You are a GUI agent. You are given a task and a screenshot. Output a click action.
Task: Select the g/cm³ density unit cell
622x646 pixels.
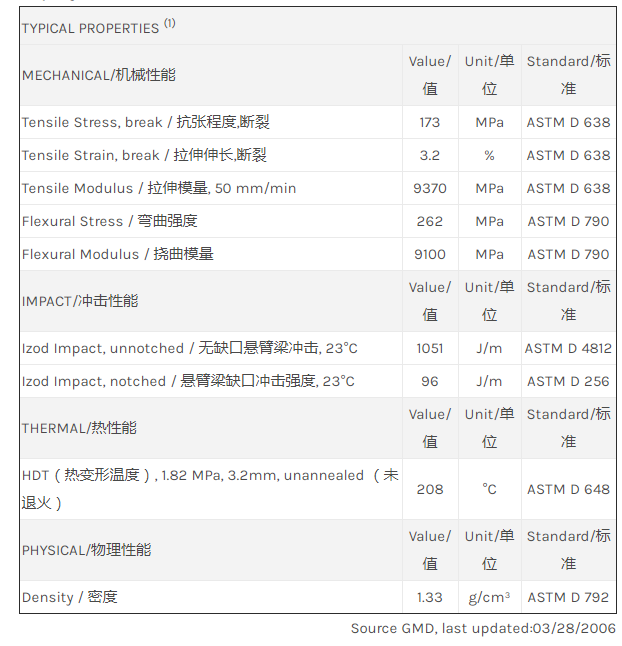click(x=489, y=597)
